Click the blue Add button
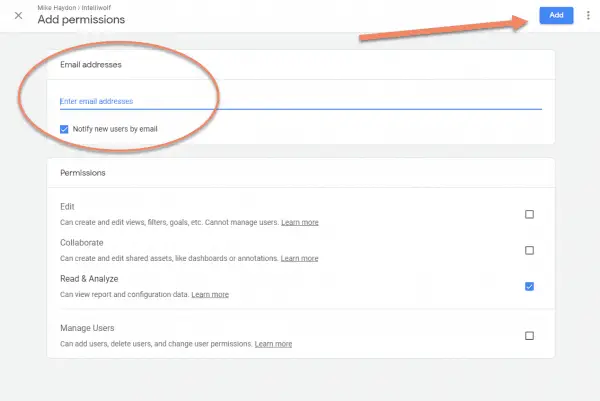Screen dimensions: 600x401 (x=556, y=15)
